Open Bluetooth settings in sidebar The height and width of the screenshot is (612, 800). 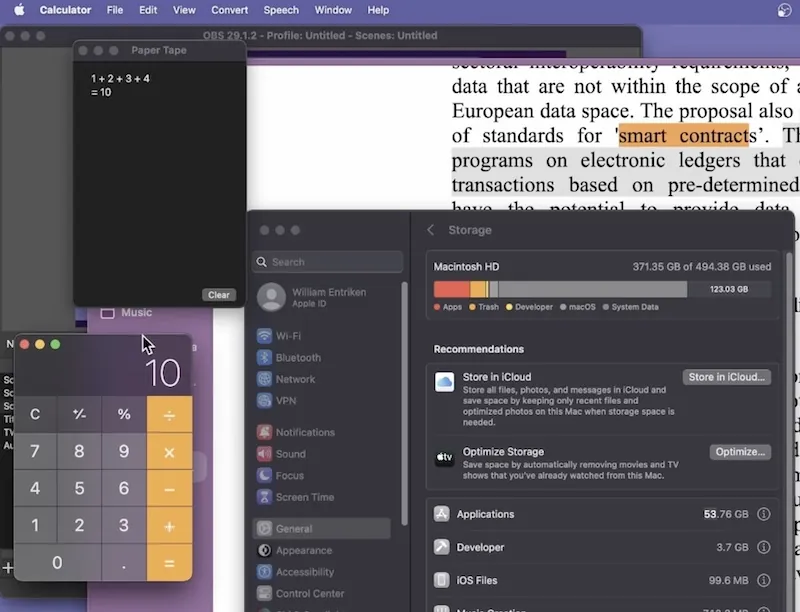tap(321, 358)
